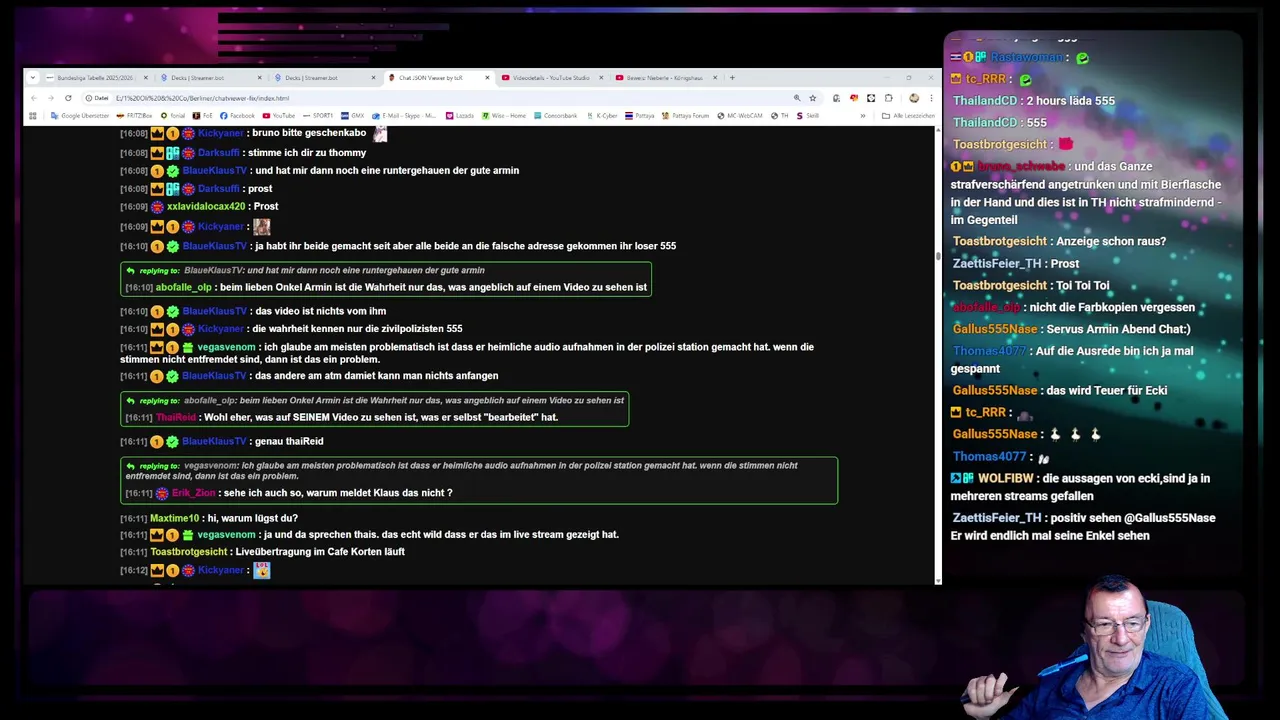Open the apps grid in bookmarks bar
The image size is (1280, 720).
coord(33,116)
